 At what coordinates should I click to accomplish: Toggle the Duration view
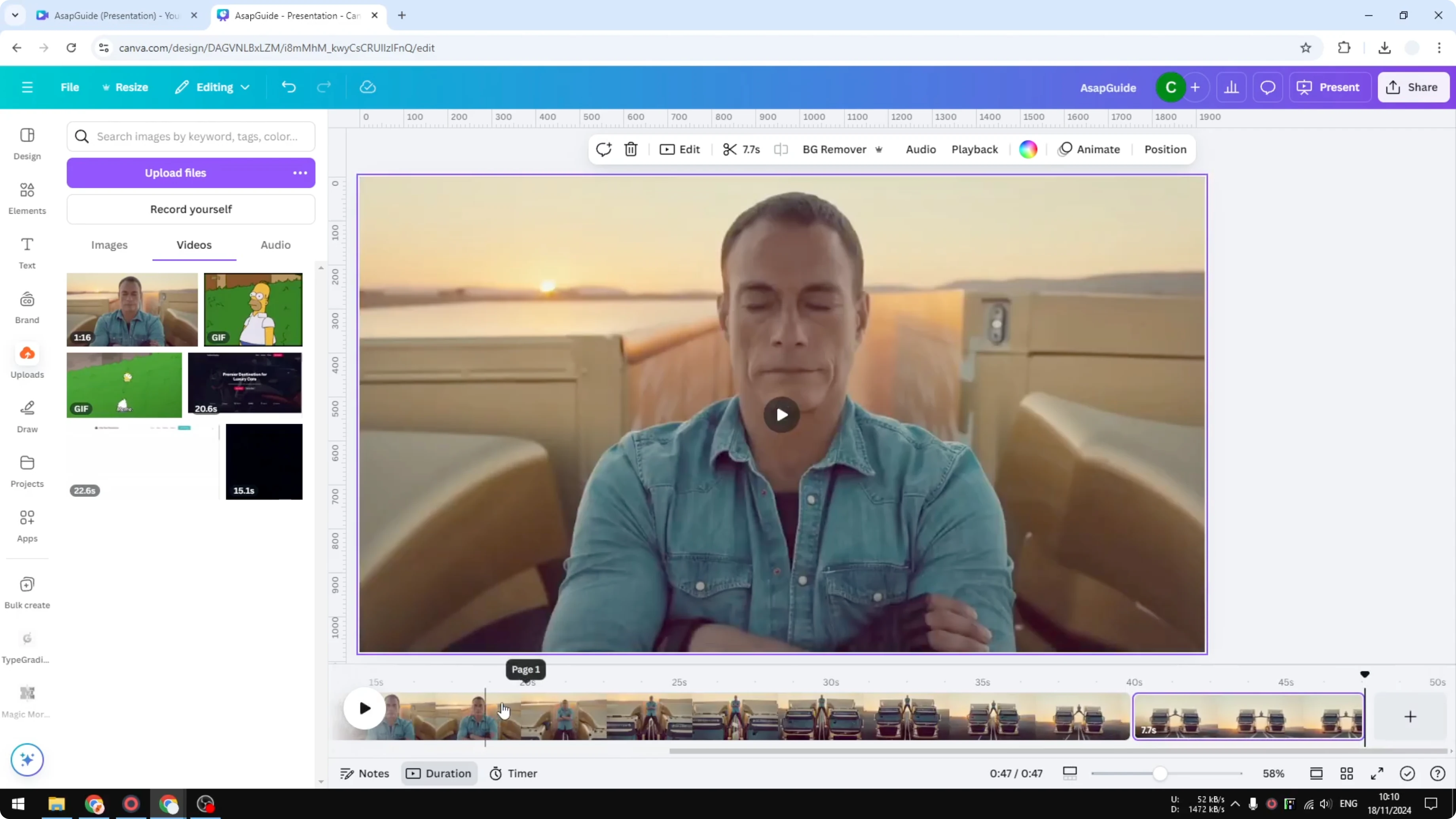[x=439, y=773]
